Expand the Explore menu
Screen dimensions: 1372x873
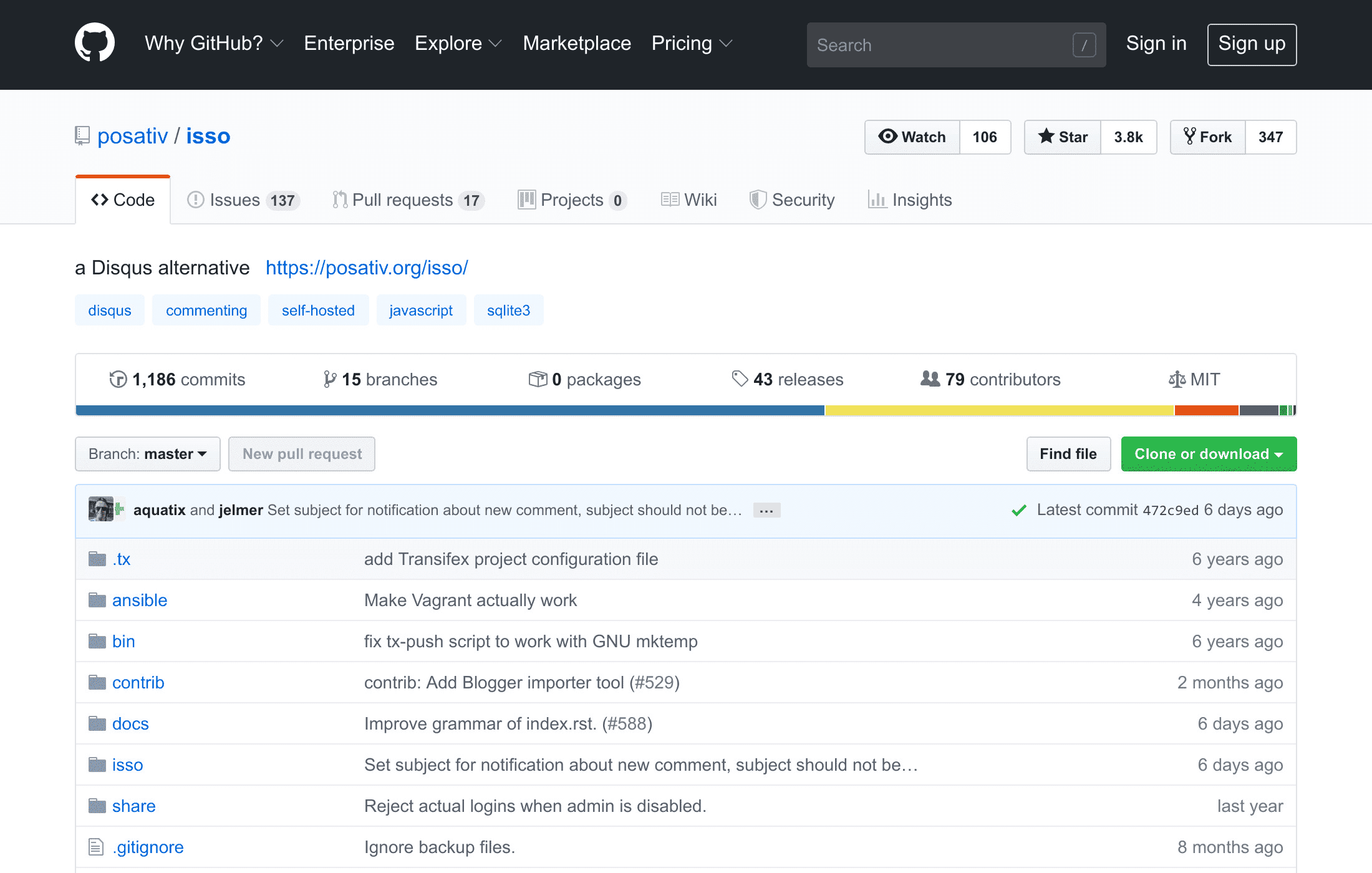click(x=458, y=43)
